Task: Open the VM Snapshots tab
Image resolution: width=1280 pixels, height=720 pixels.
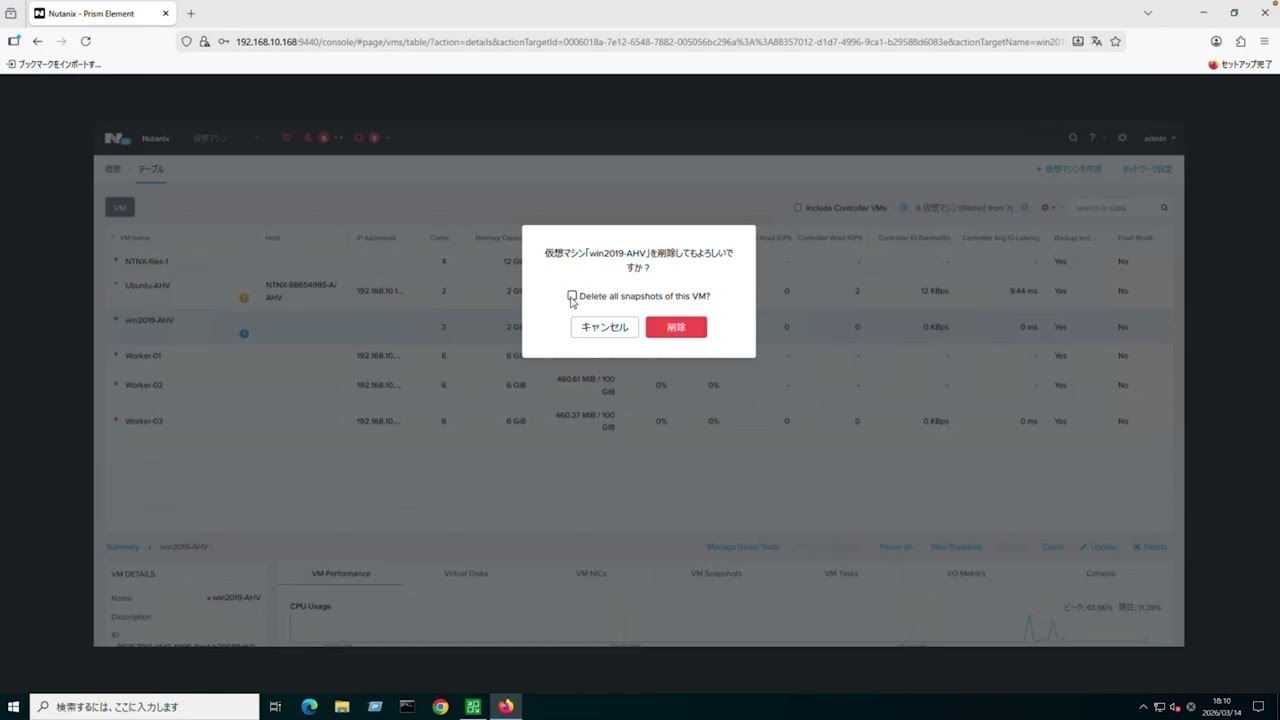Action: tap(716, 574)
